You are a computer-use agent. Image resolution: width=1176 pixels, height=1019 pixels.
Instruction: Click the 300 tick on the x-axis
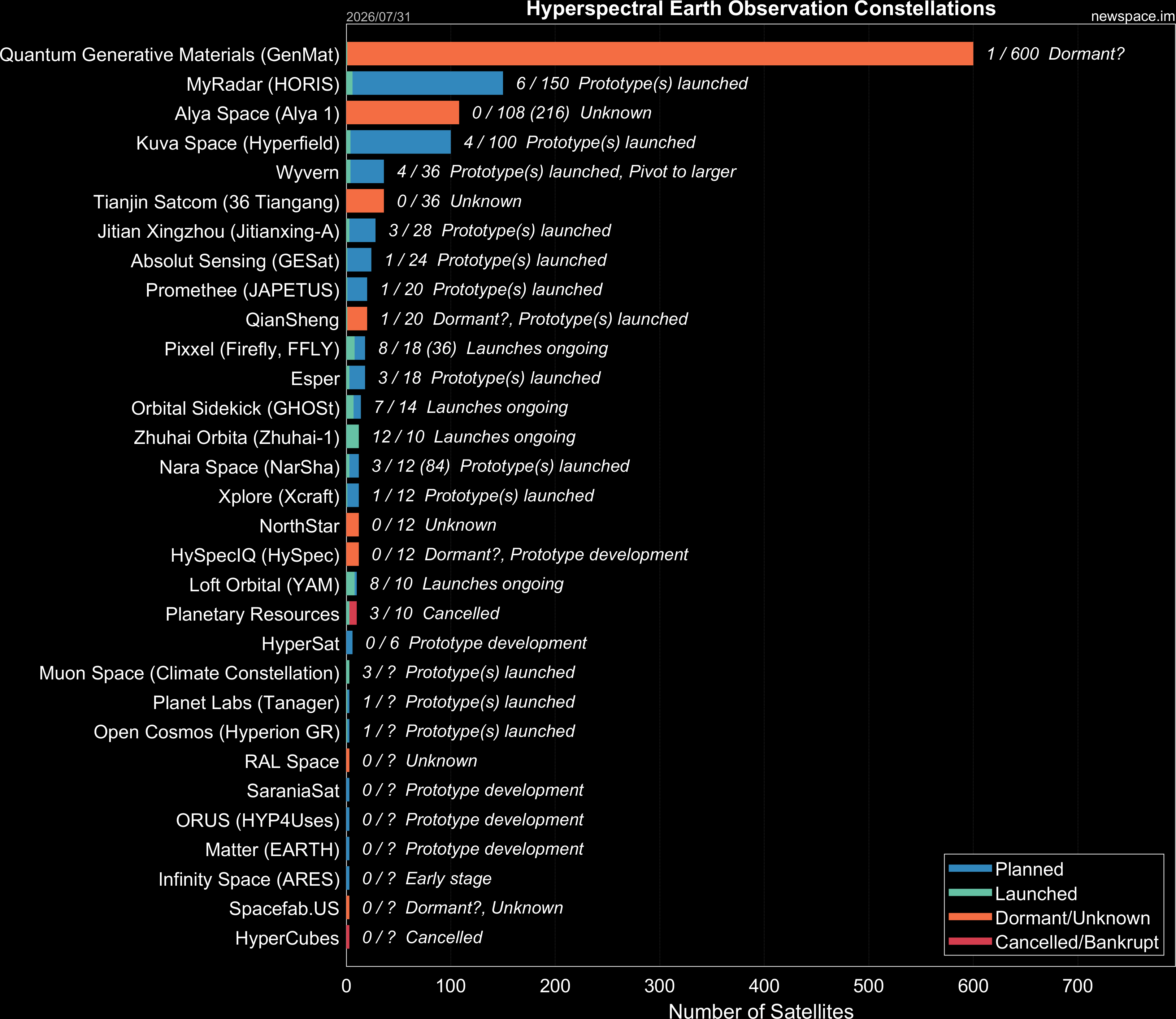659,986
